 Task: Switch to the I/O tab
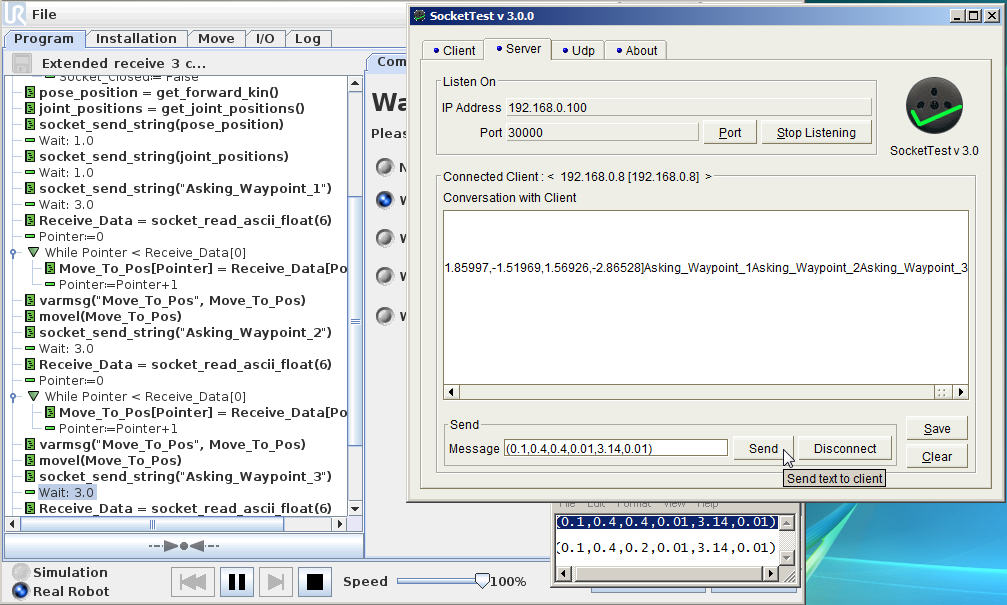265,39
